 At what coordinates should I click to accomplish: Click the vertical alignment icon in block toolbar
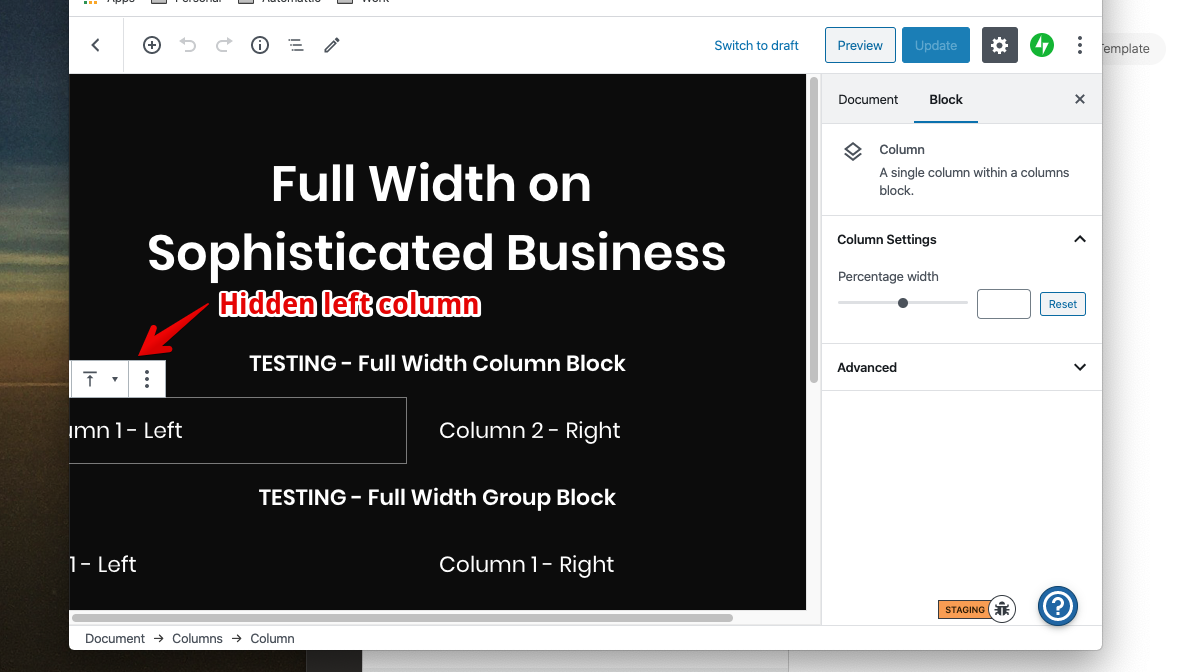pyautogui.click(x=89, y=379)
